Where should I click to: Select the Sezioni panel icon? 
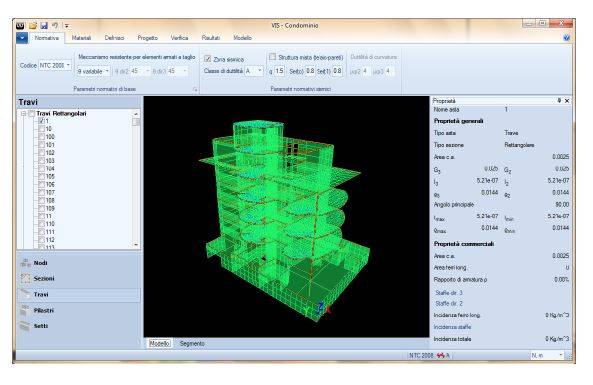[x=25, y=279]
